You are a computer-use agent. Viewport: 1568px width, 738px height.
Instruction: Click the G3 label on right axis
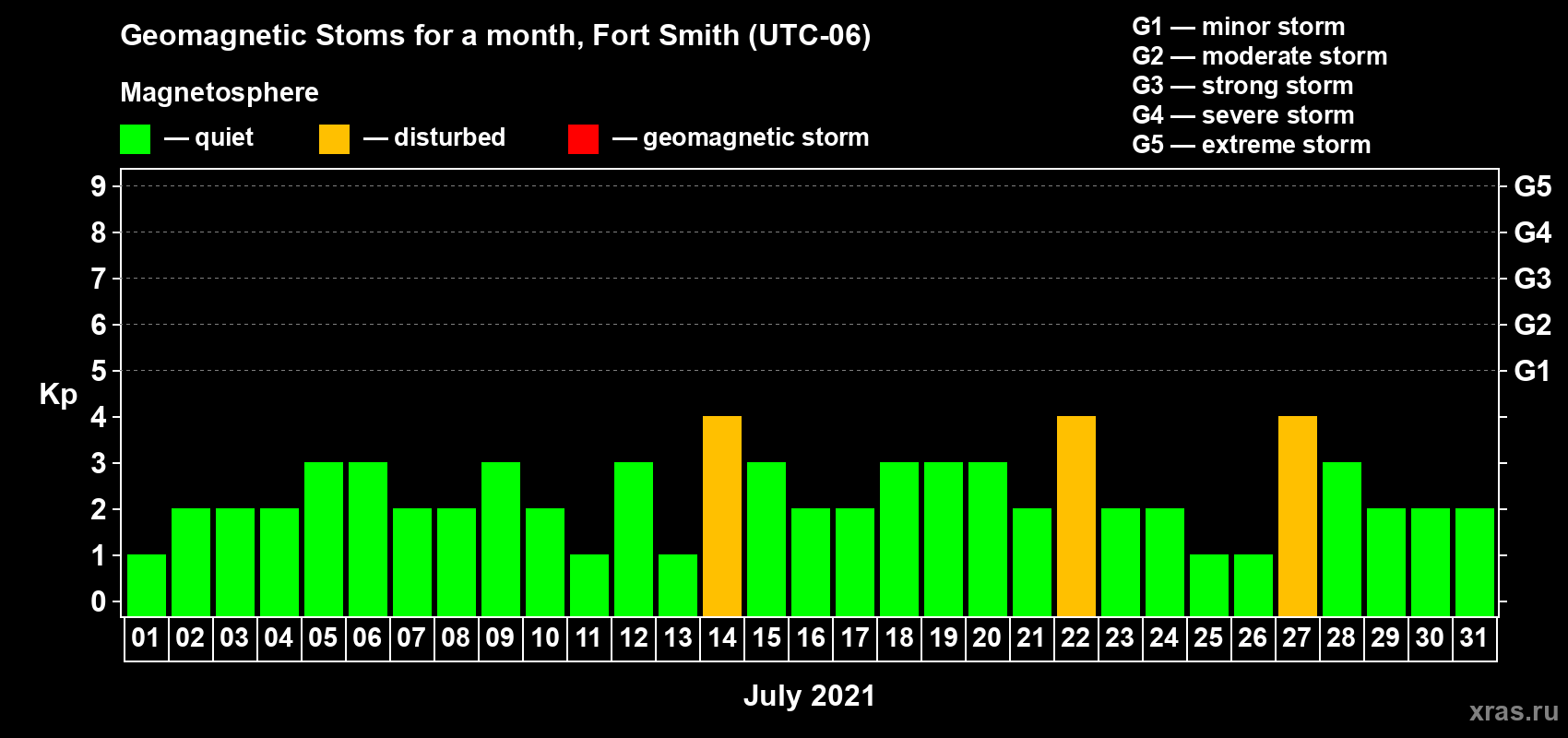point(1533,279)
